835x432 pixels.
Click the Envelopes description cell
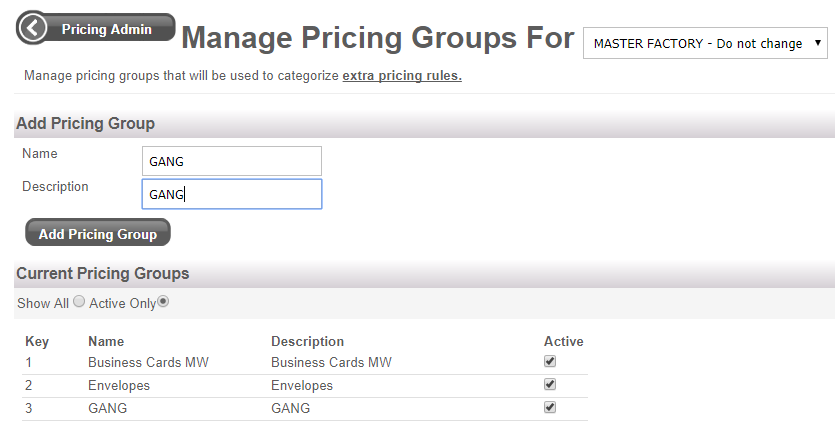coord(302,385)
